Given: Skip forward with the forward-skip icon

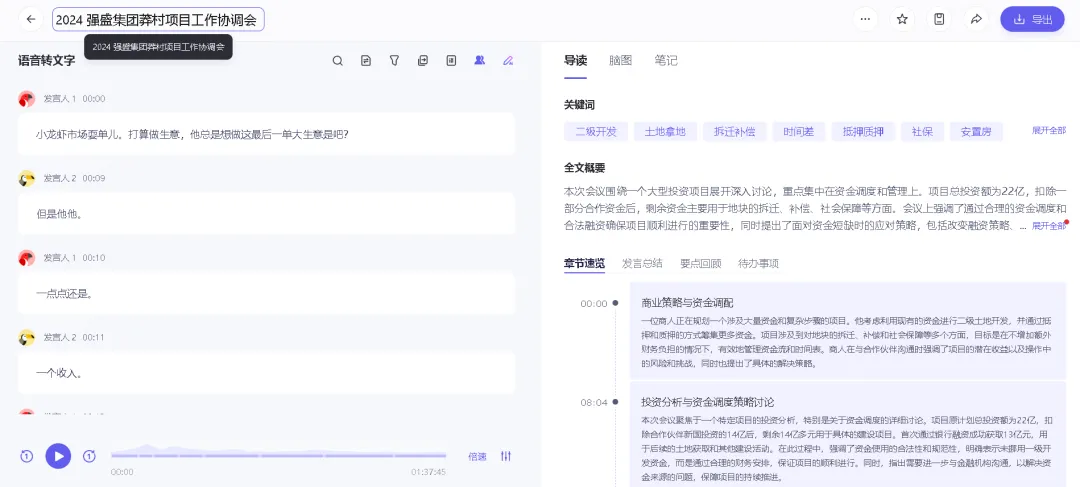Looking at the screenshot, I should click(90, 456).
